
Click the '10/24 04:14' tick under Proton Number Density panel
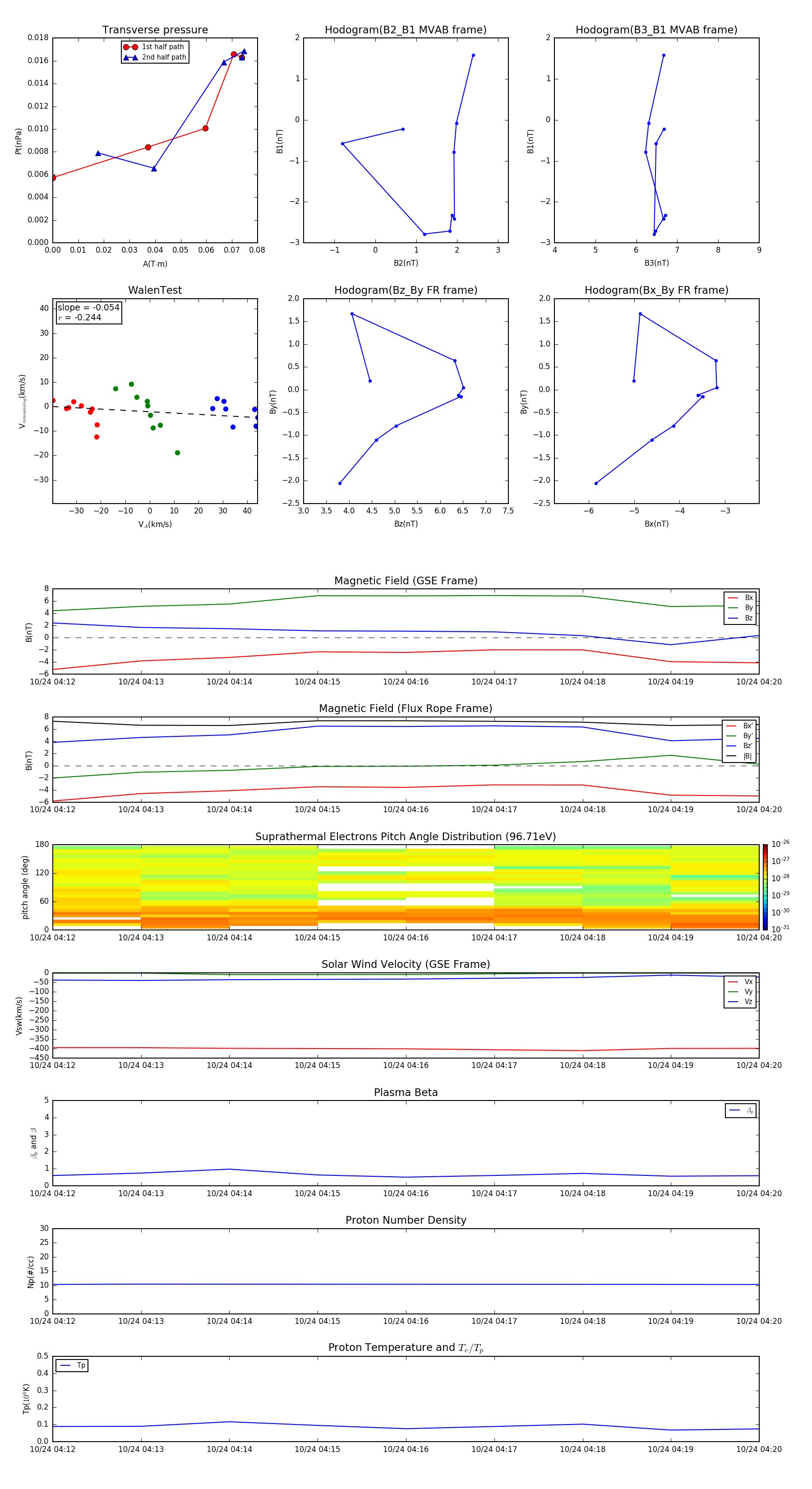230,1321
